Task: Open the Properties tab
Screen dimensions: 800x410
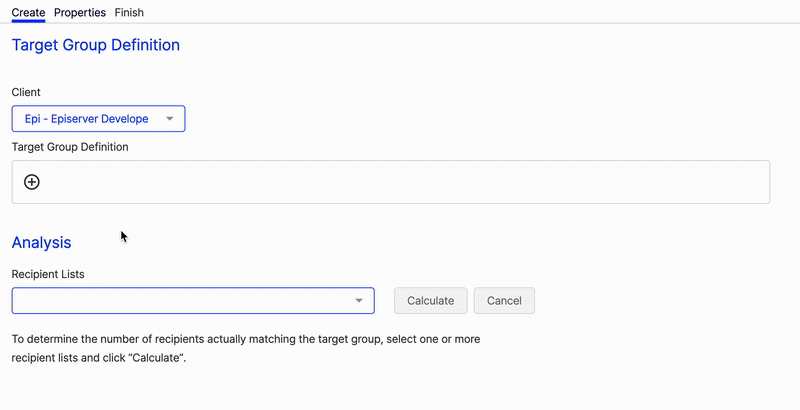Action: pyautogui.click(x=80, y=12)
